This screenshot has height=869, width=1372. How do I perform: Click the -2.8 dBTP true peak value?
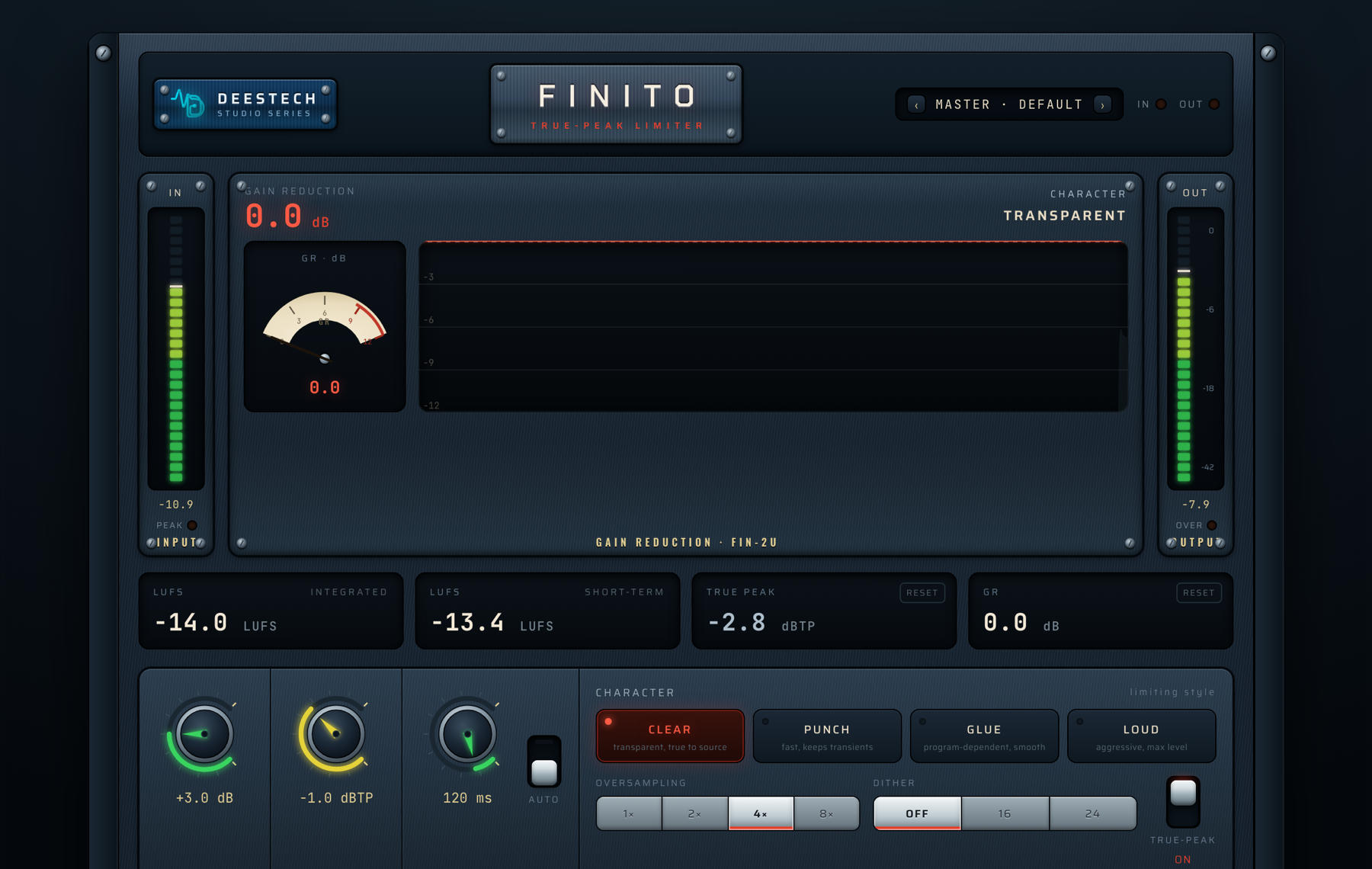point(737,623)
